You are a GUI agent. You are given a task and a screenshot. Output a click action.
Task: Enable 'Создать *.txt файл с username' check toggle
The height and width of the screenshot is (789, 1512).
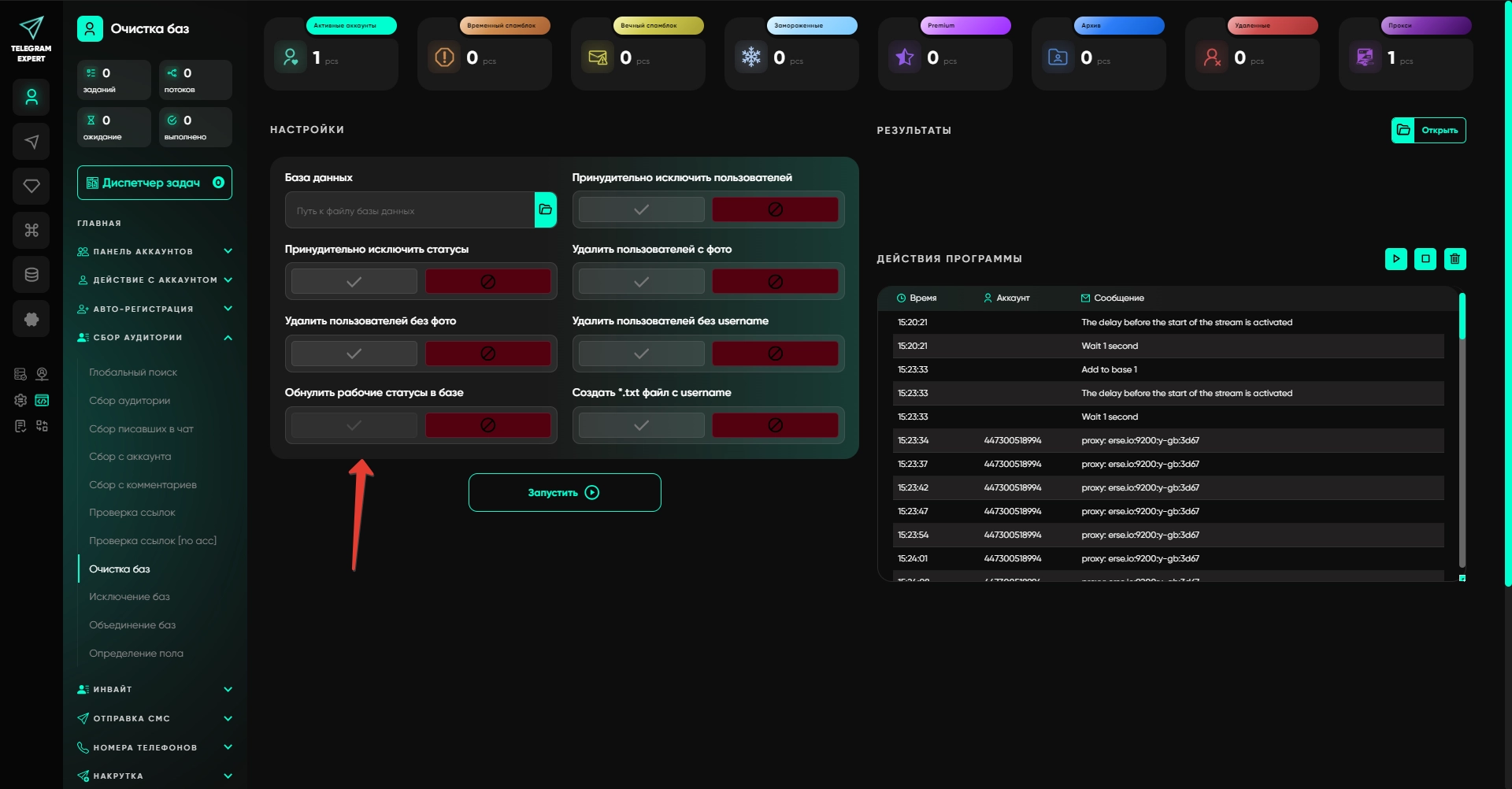point(642,425)
